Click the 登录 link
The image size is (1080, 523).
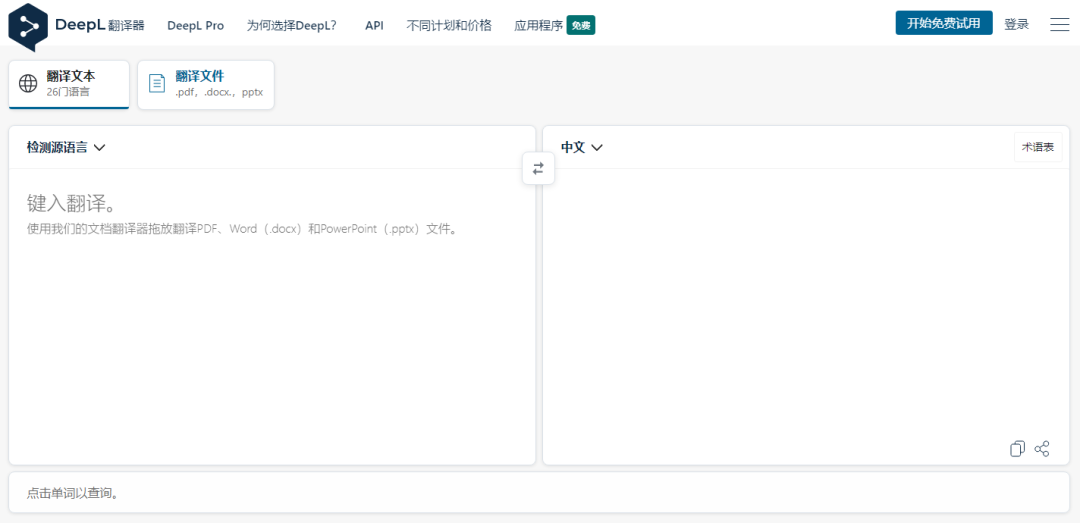1017,24
